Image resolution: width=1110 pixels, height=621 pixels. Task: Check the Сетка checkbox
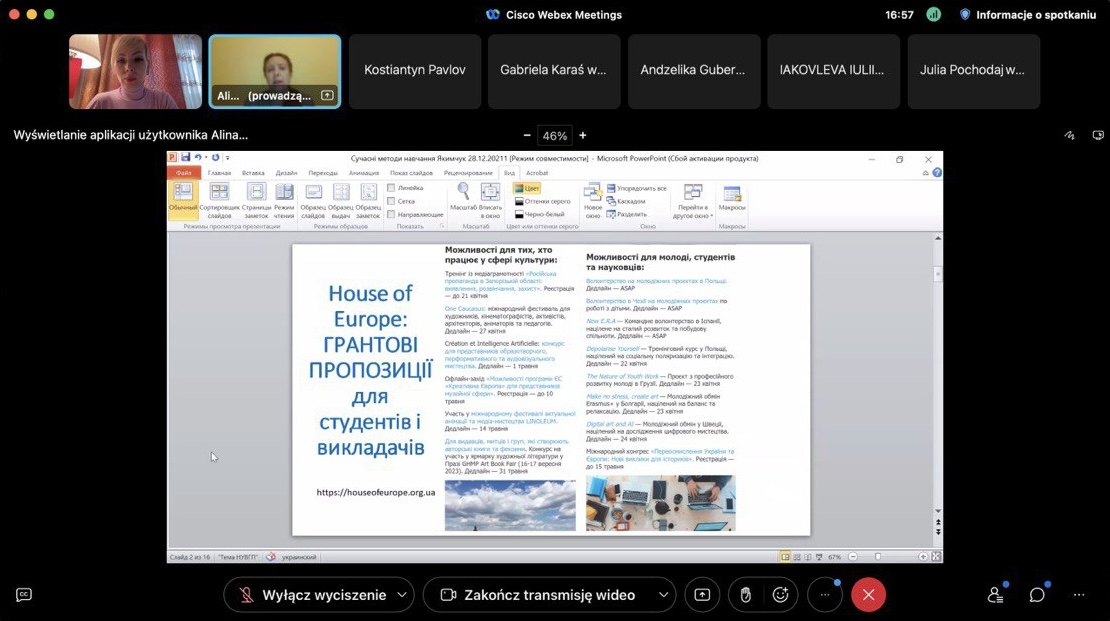392,201
